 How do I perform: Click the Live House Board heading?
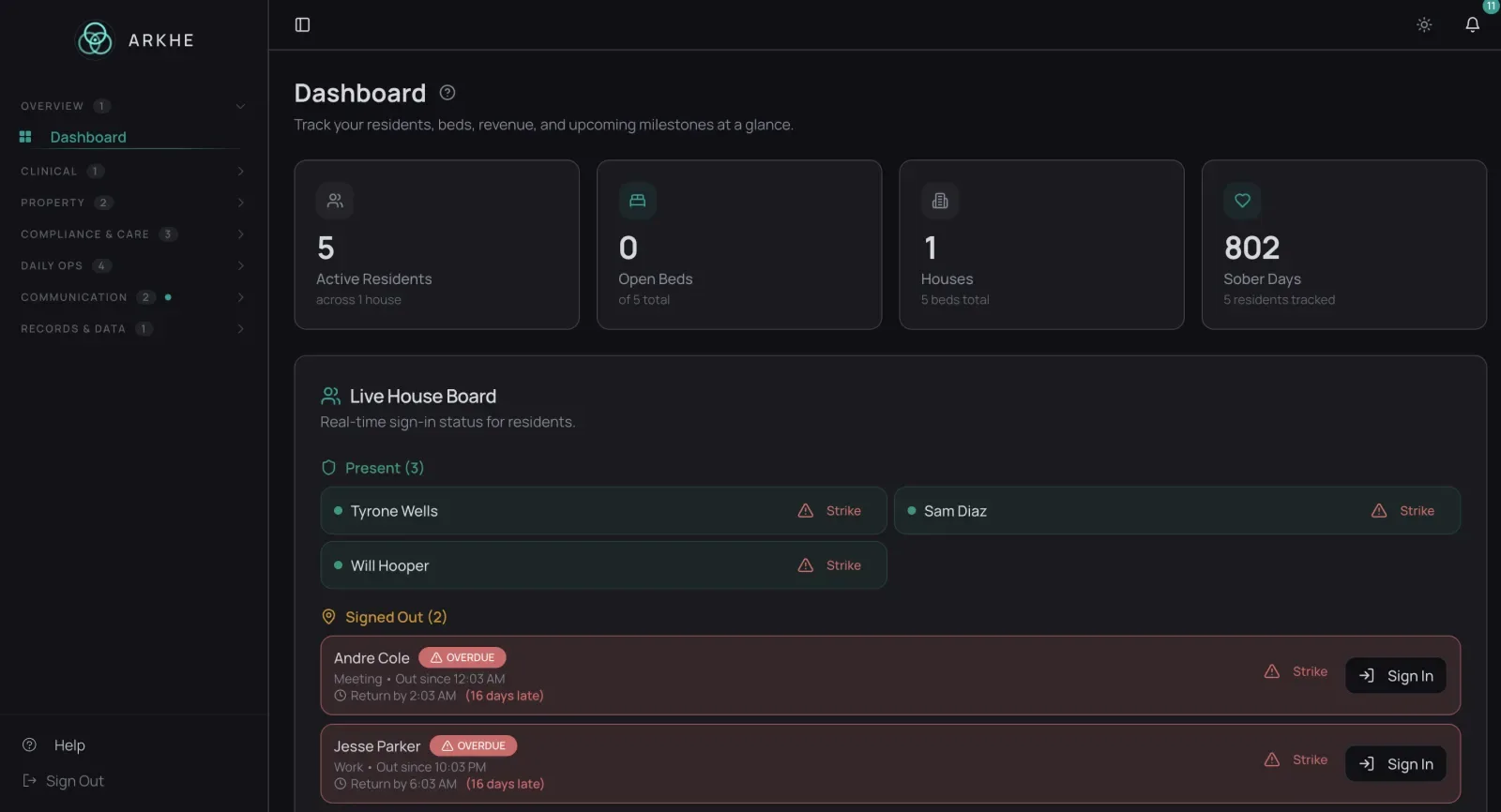coord(423,396)
